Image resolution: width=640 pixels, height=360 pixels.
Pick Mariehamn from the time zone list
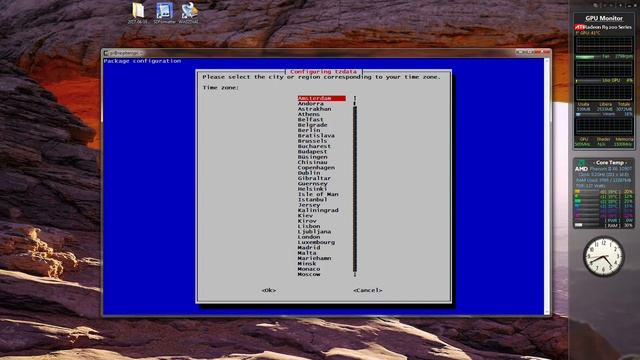click(314, 258)
